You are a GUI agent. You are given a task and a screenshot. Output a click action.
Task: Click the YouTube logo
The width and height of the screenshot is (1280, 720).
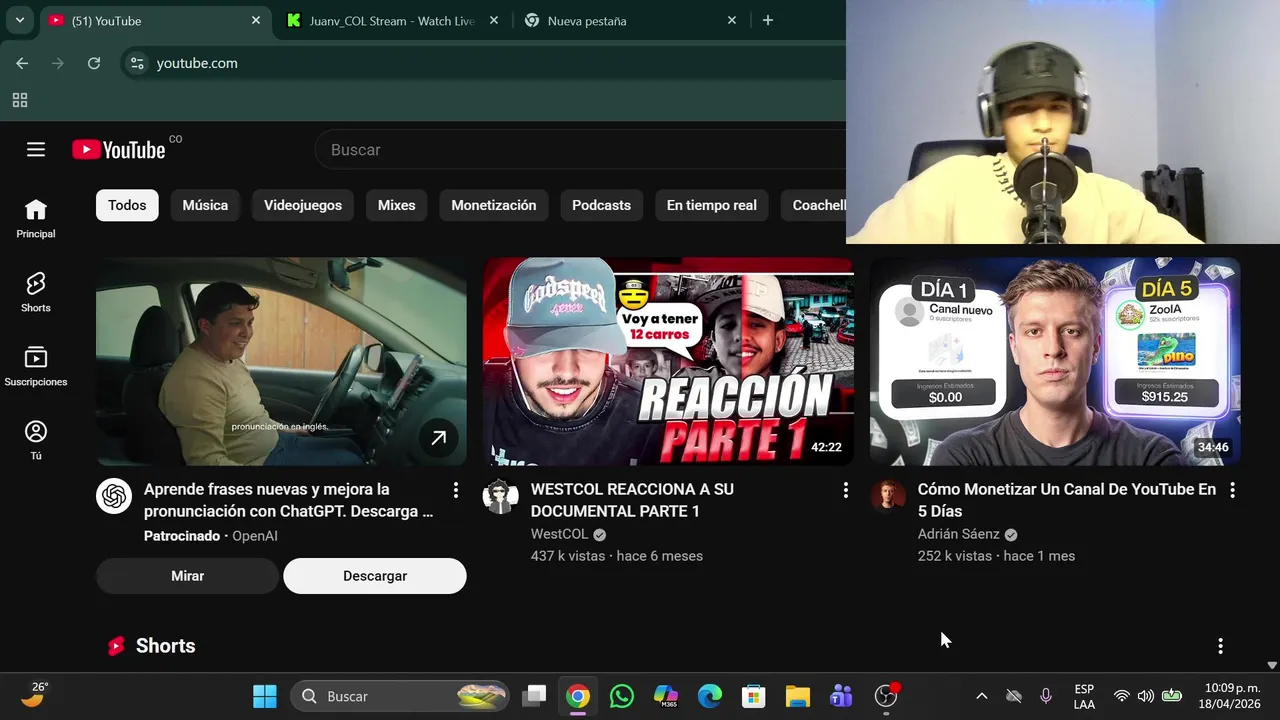click(118, 150)
